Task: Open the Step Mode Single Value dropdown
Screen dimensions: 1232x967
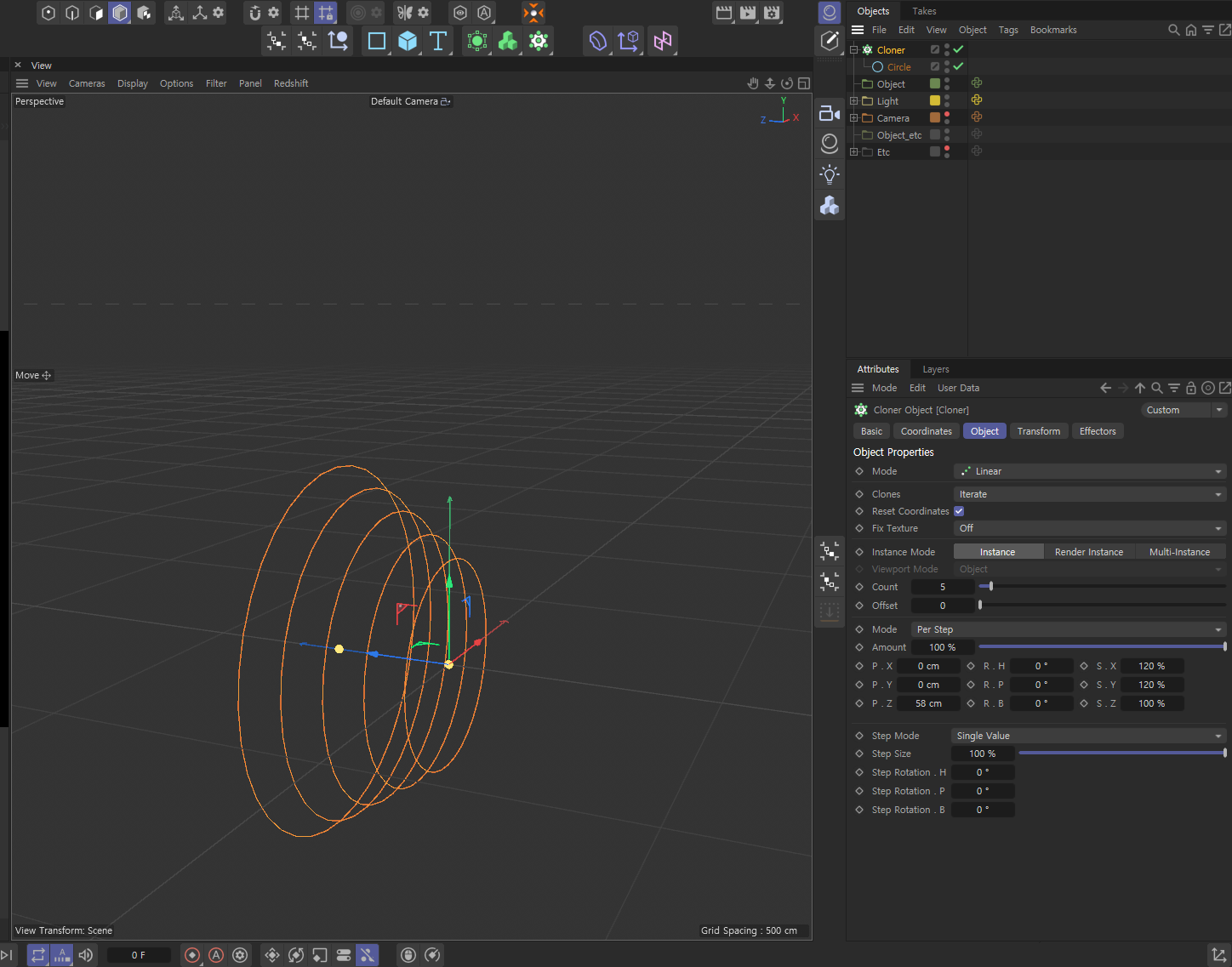Action: click(1088, 736)
